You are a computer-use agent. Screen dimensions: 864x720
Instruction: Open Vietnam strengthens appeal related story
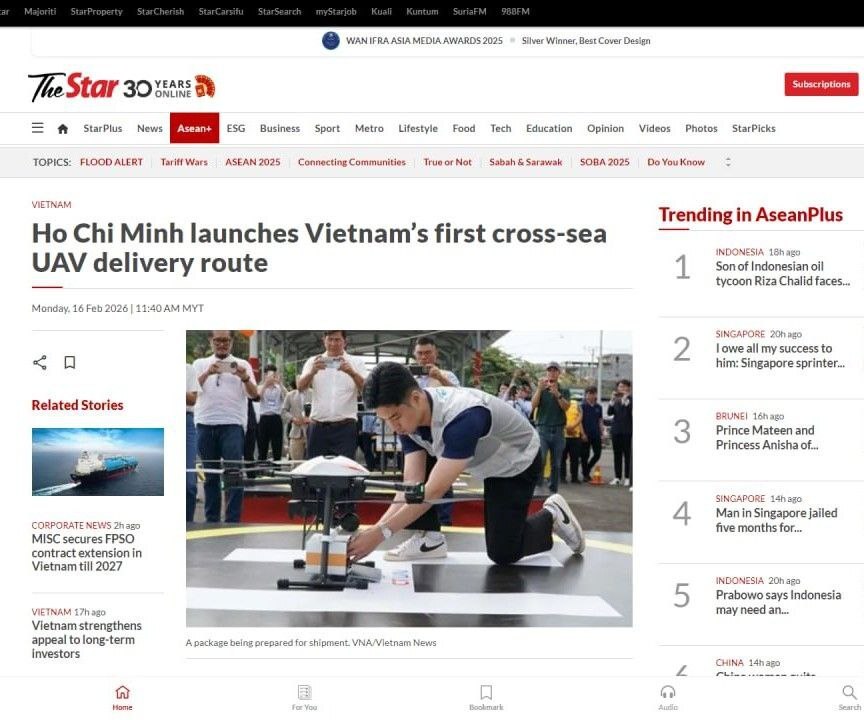[87, 640]
